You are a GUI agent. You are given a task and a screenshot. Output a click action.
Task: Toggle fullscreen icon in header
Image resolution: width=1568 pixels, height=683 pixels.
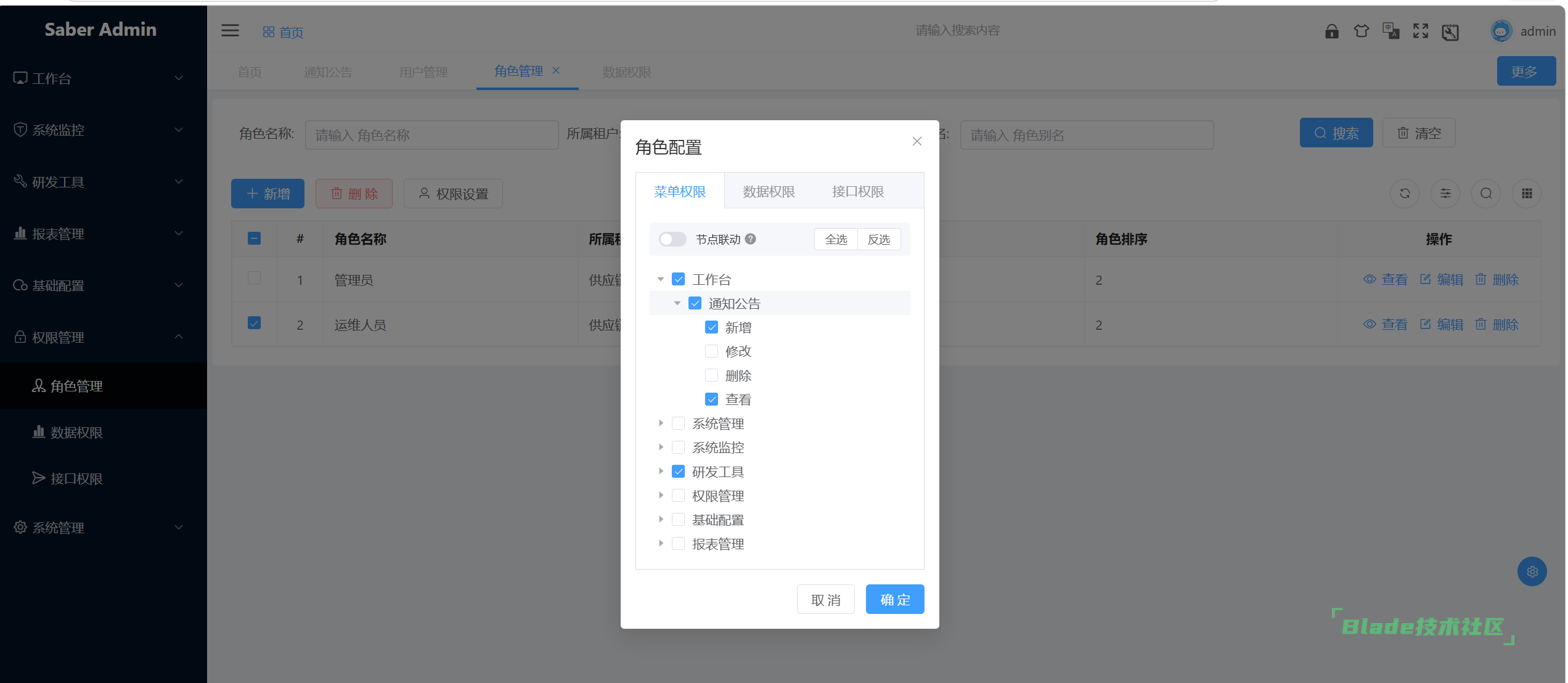[x=1420, y=31]
